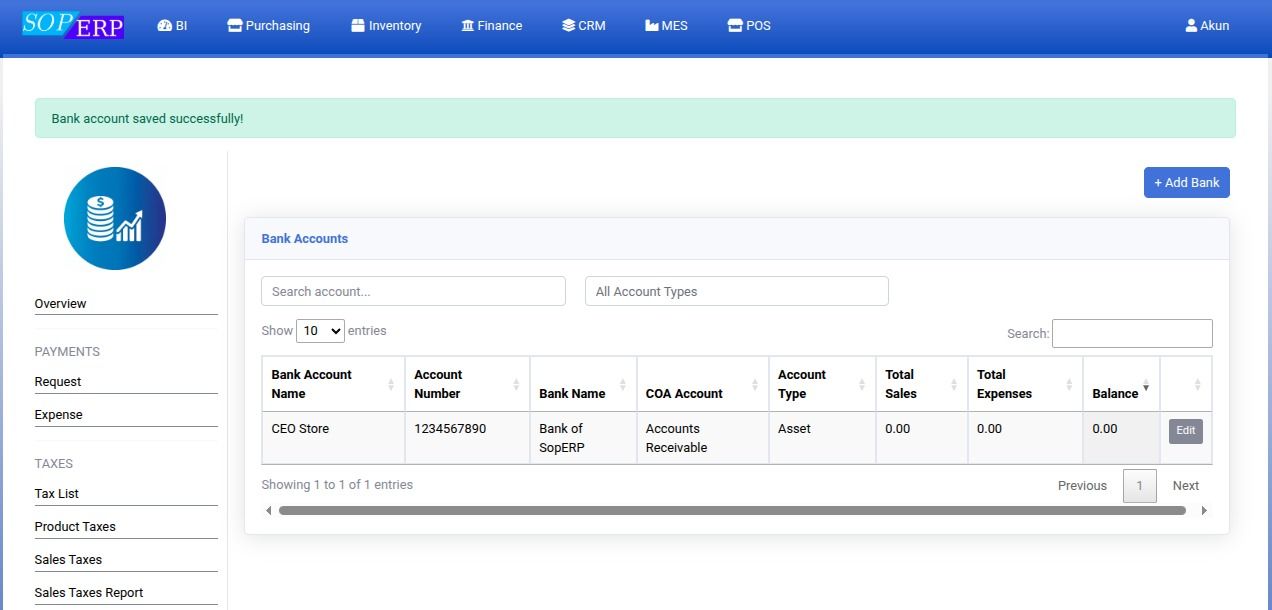Edit the CEO Store bank account
The image size is (1272, 610).
1185,431
